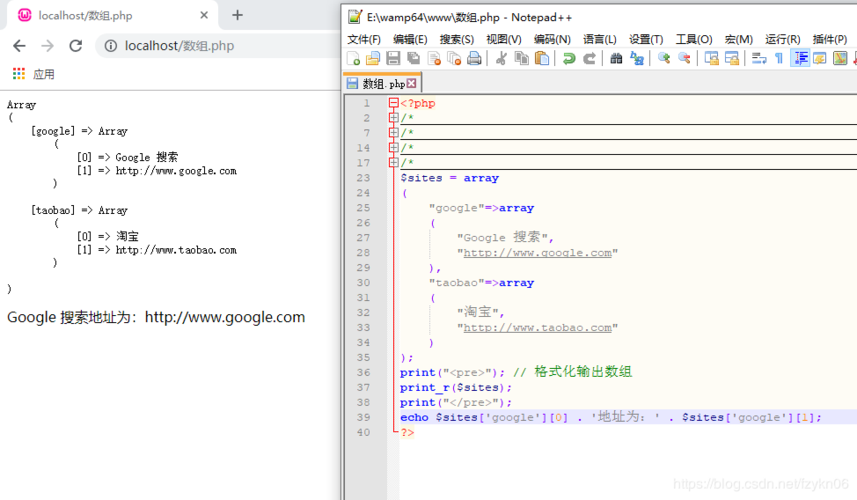Image resolution: width=857 pixels, height=500 pixels.
Task: Click the http://www.taobao.com link in the code
Action: tap(537, 328)
